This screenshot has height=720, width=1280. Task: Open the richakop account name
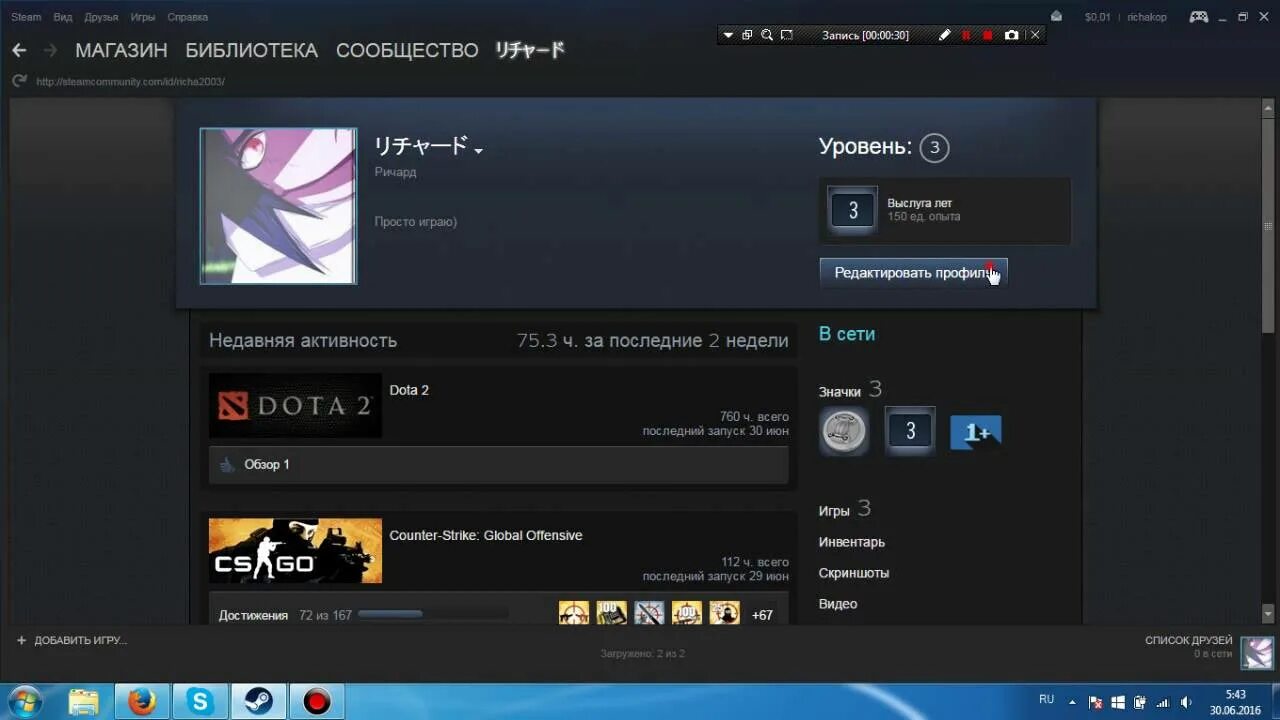pos(1146,17)
